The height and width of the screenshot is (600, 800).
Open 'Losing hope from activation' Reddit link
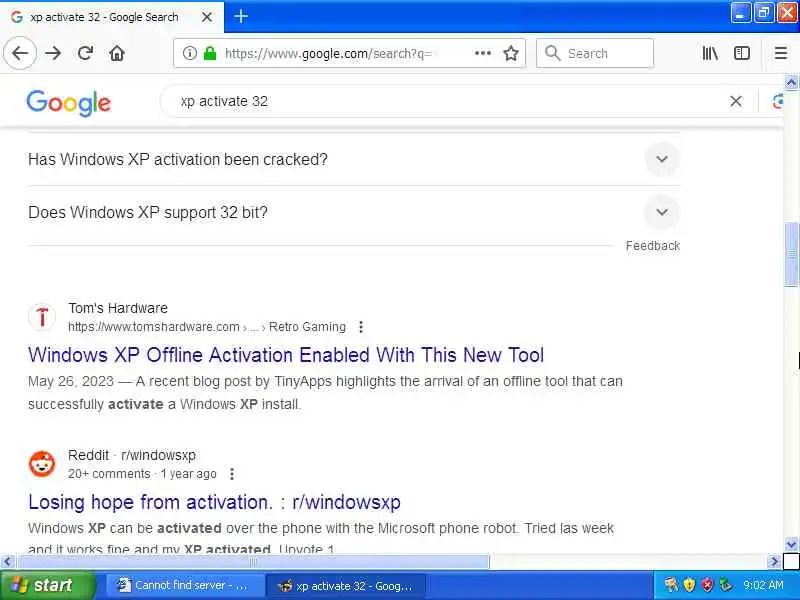click(x=214, y=502)
